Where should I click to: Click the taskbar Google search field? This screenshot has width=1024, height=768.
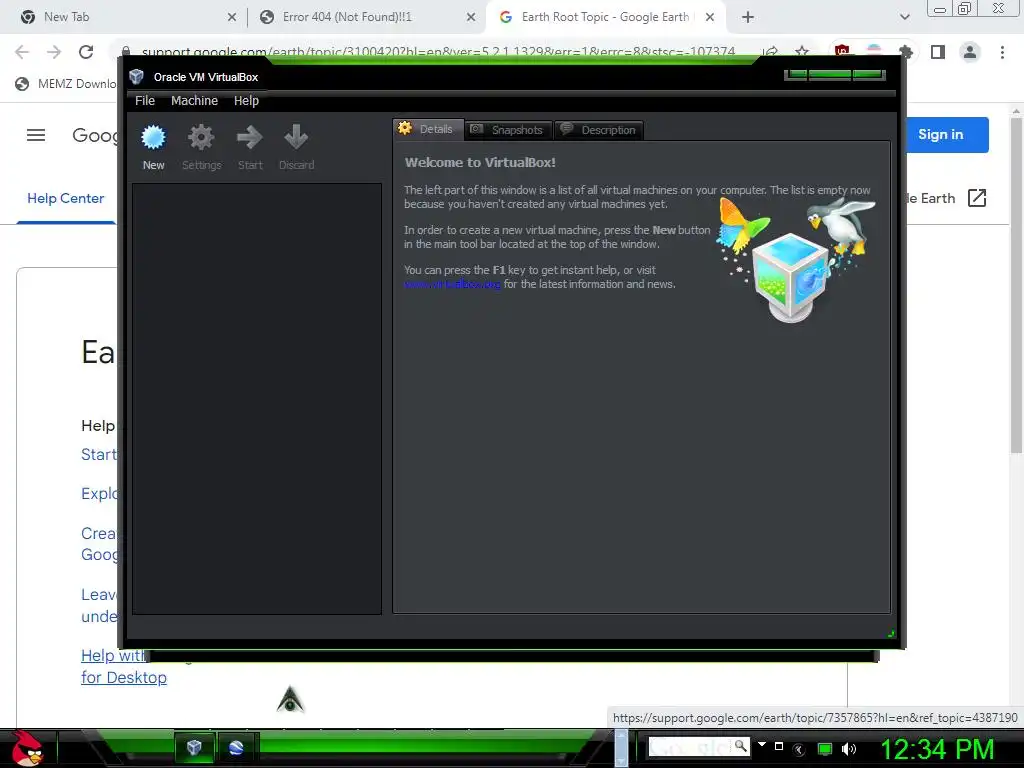click(690, 746)
